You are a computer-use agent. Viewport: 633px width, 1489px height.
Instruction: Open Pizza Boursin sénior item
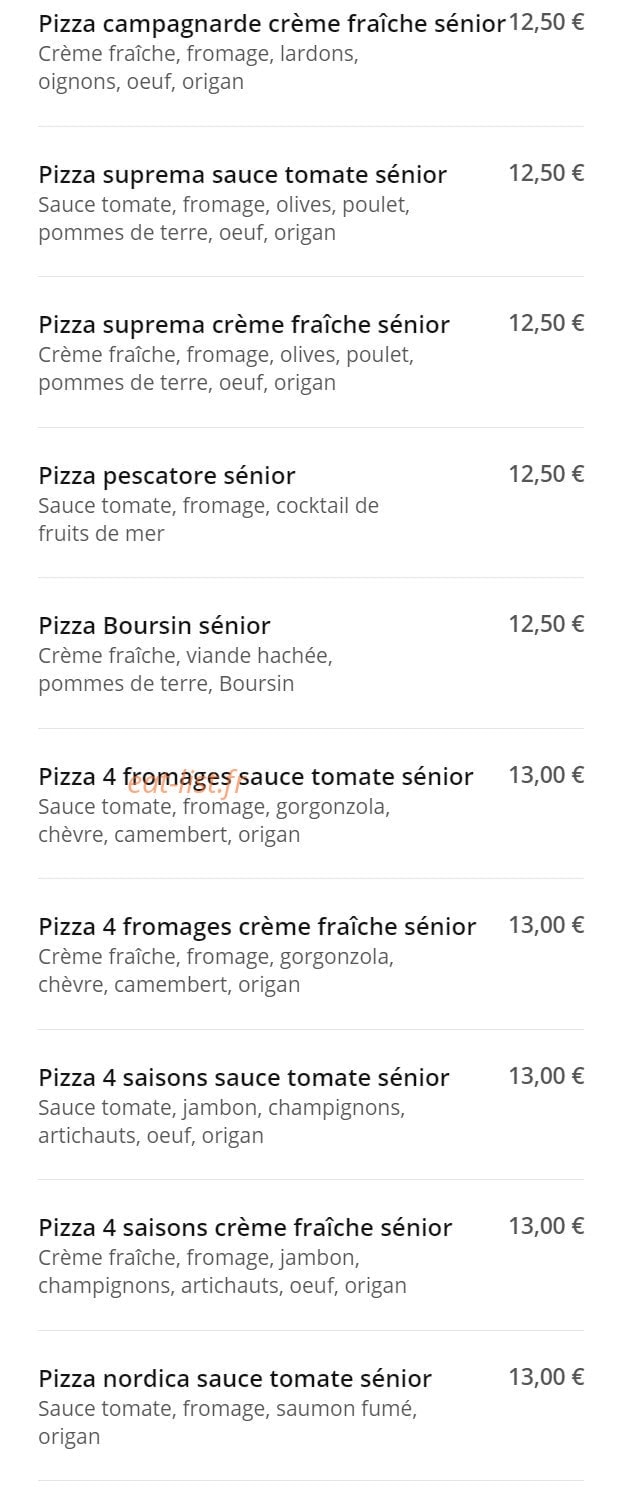[154, 626]
